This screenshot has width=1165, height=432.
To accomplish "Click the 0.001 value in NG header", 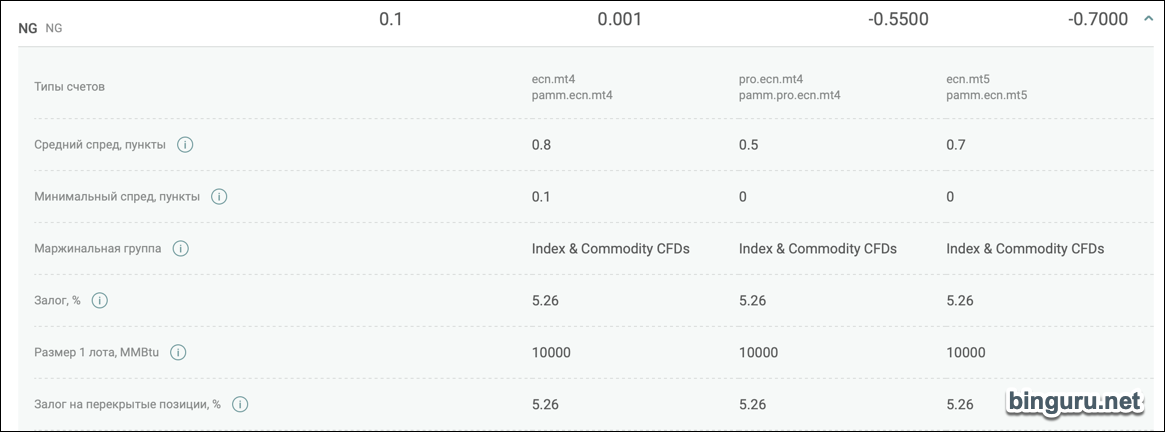I will (x=620, y=20).
